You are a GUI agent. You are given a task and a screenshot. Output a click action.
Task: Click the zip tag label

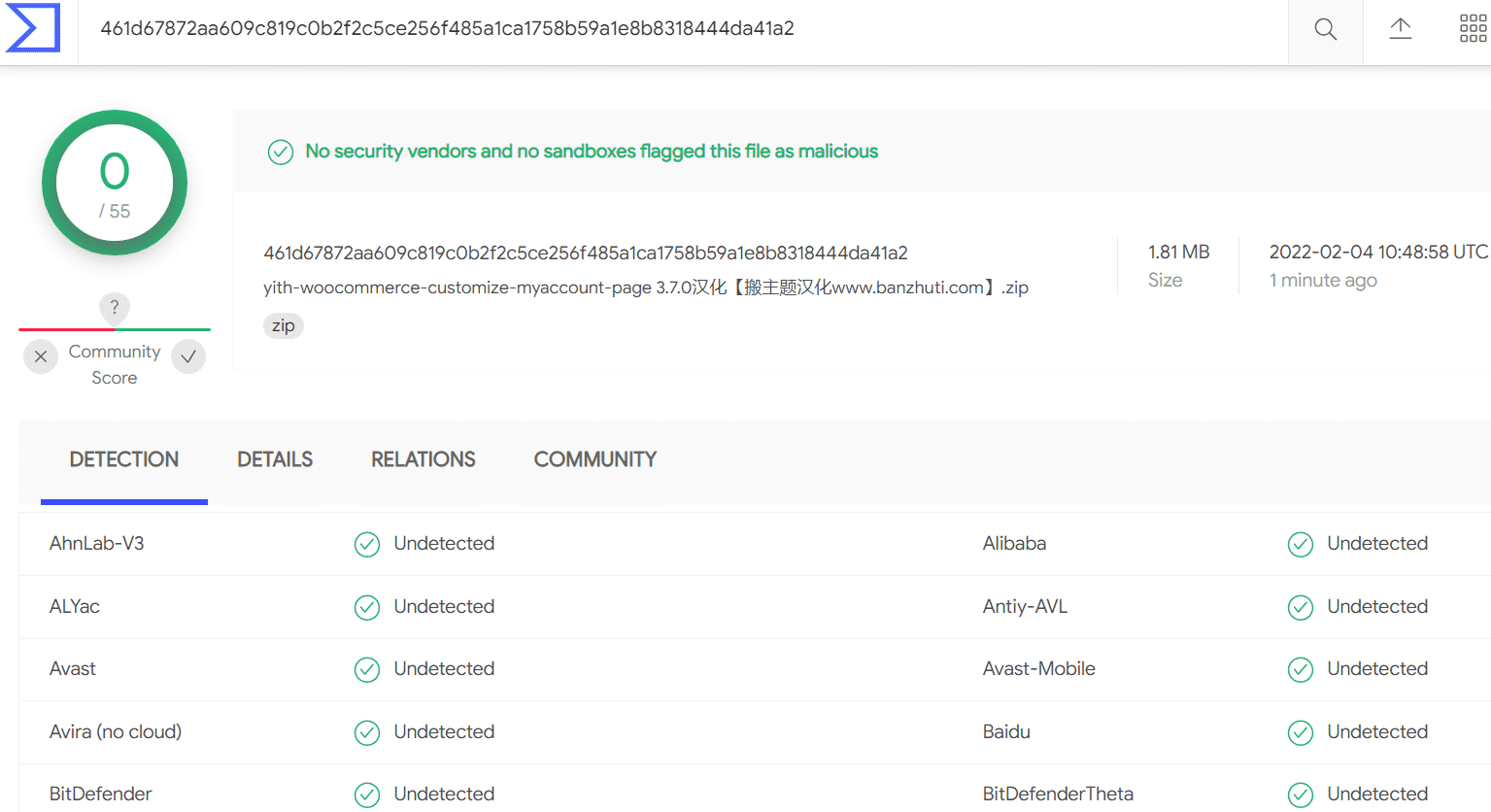click(x=284, y=325)
